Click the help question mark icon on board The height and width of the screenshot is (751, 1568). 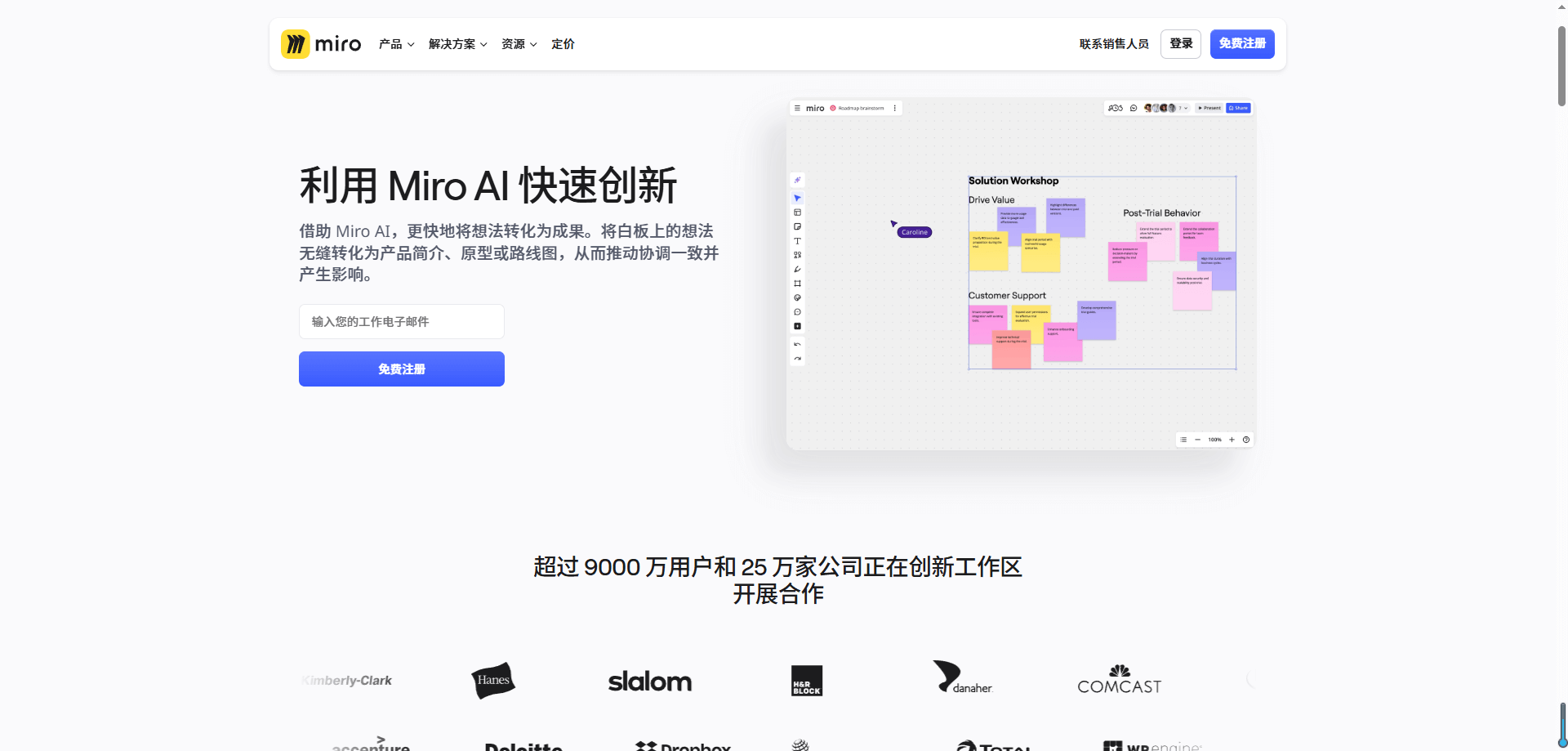click(x=1246, y=440)
